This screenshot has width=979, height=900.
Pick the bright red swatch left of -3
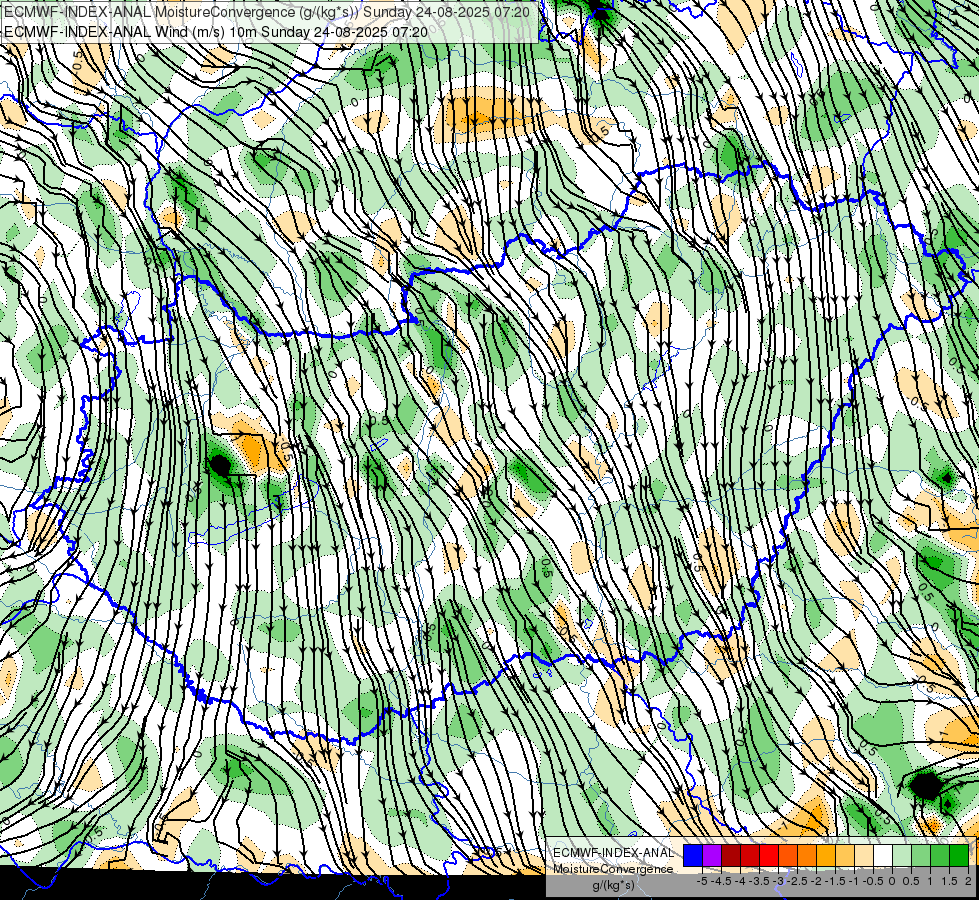pyautogui.click(x=769, y=856)
